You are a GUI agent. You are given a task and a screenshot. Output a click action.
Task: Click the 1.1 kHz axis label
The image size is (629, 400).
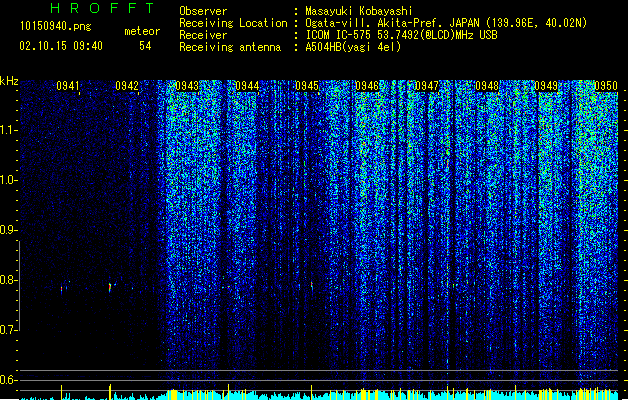(9, 130)
